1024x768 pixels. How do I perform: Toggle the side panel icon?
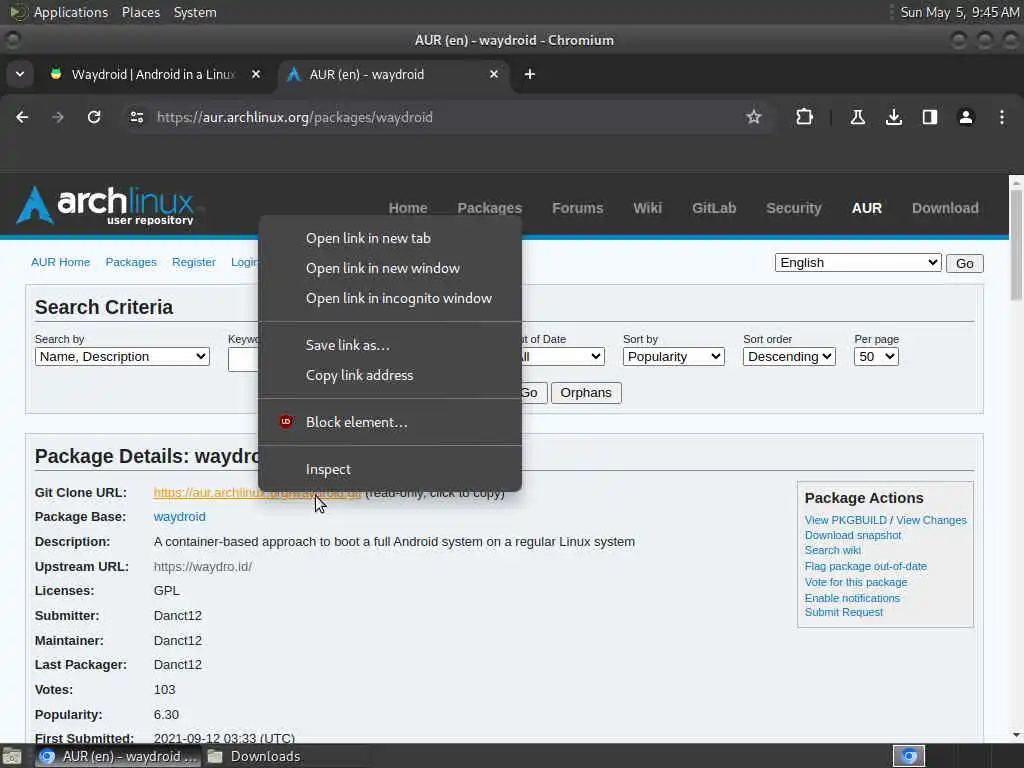click(930, 118)
